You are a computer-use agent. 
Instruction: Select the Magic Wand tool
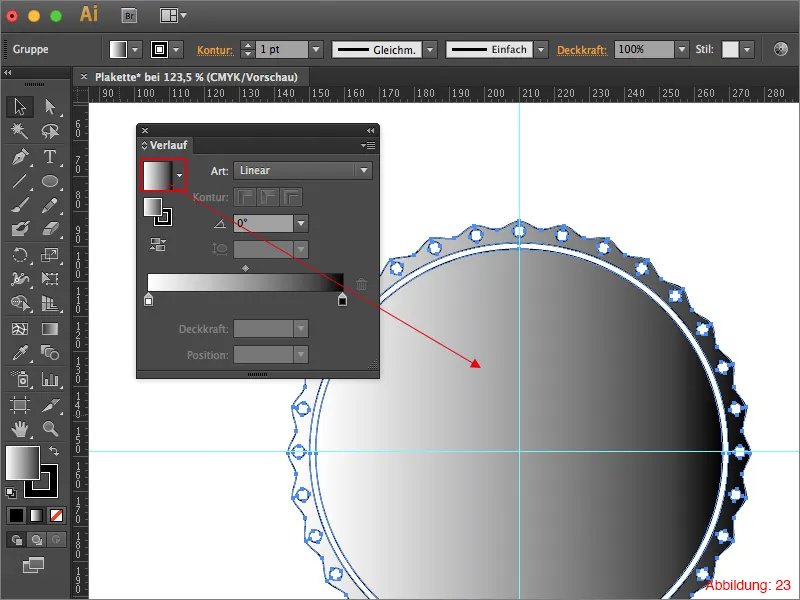[x=20, y=132]
